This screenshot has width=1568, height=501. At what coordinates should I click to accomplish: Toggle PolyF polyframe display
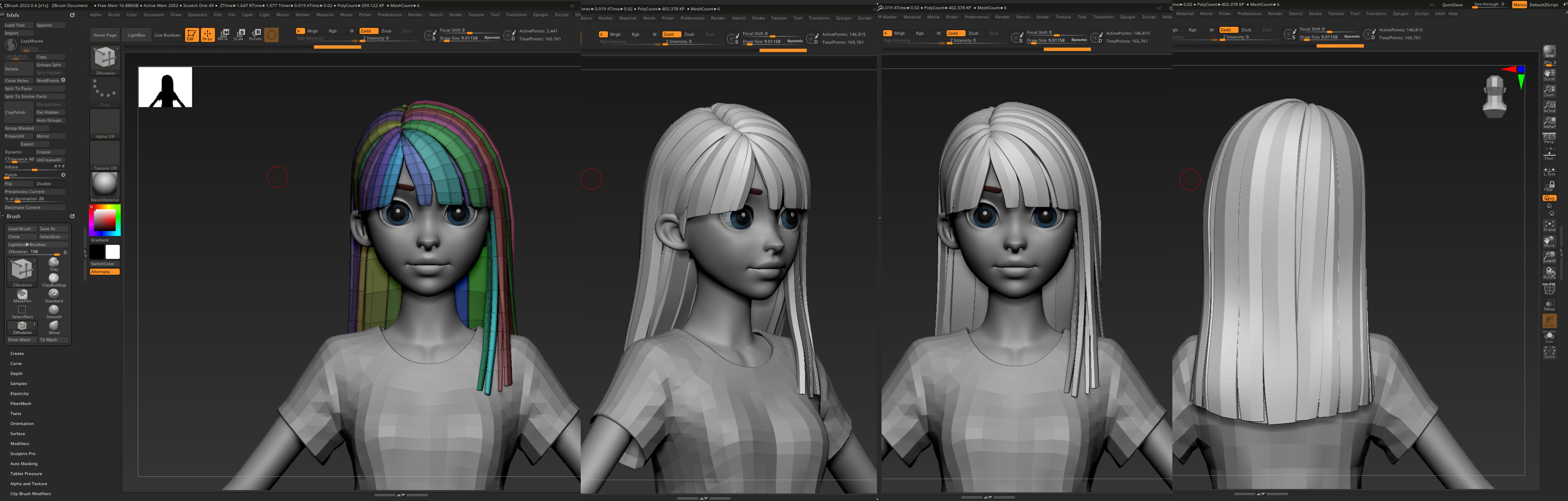click(1549, 289)
